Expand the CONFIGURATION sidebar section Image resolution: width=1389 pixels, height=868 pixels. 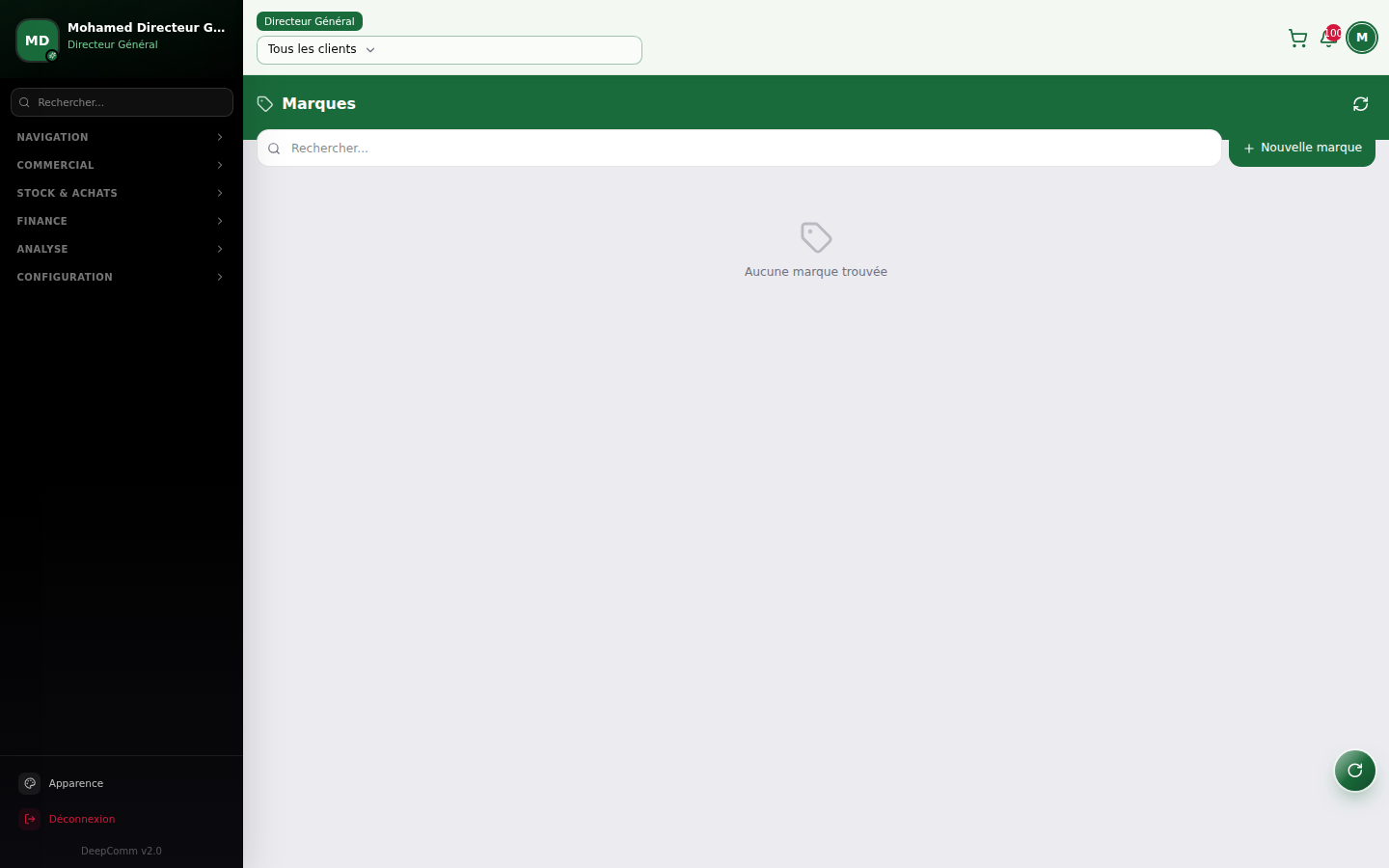(x=121, y=277)
